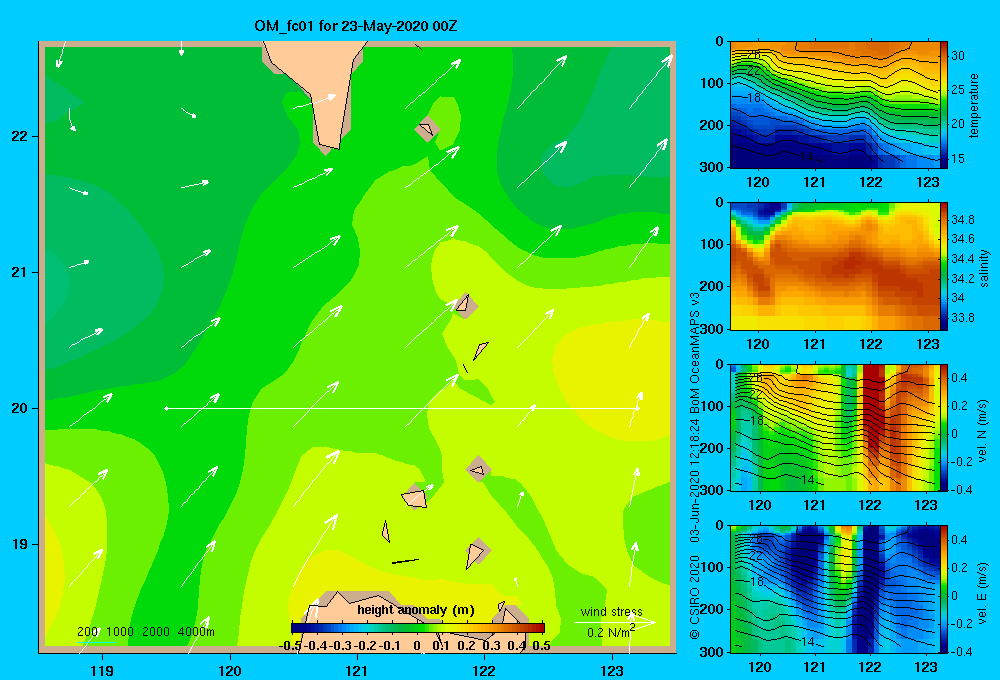Open the northward velocity cross-section plot
The image size is (1000, 680).
point(835,427)
